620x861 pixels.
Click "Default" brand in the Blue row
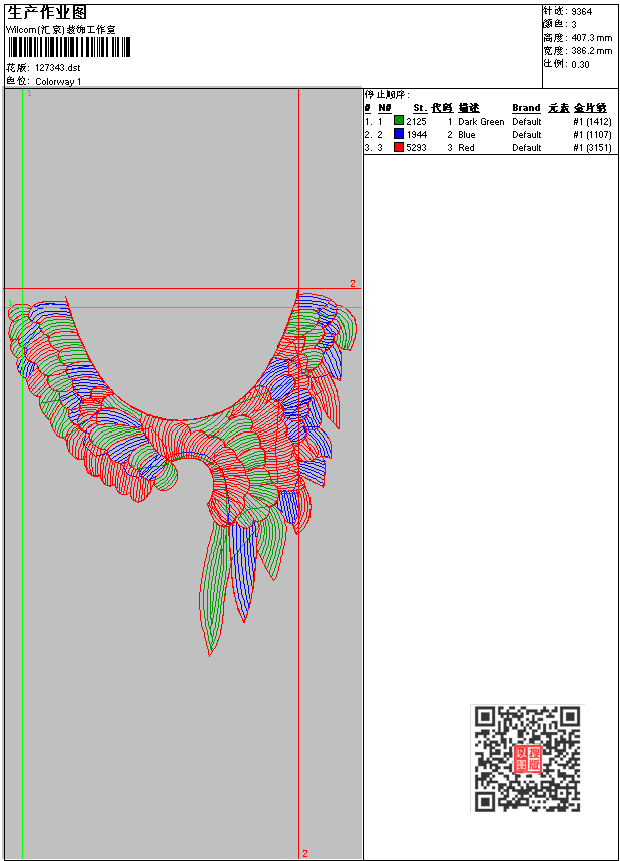point(527,135)
